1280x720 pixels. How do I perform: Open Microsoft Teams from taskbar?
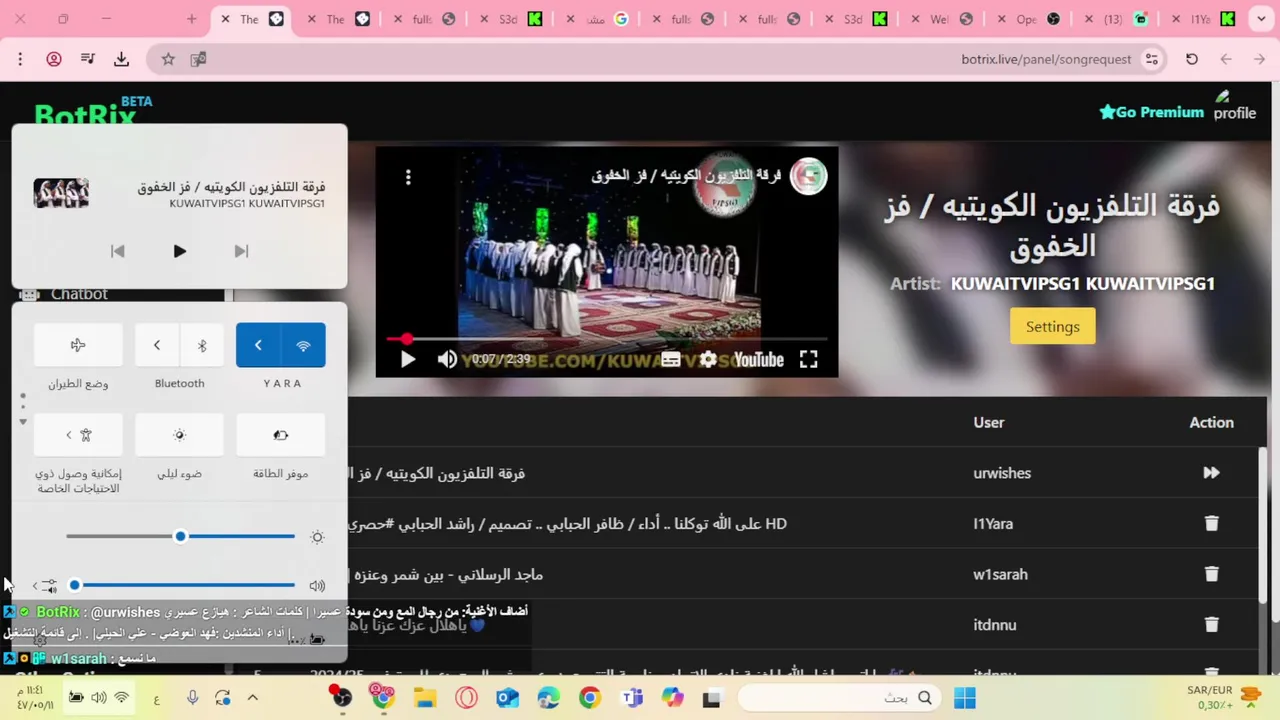click(631, 697)
